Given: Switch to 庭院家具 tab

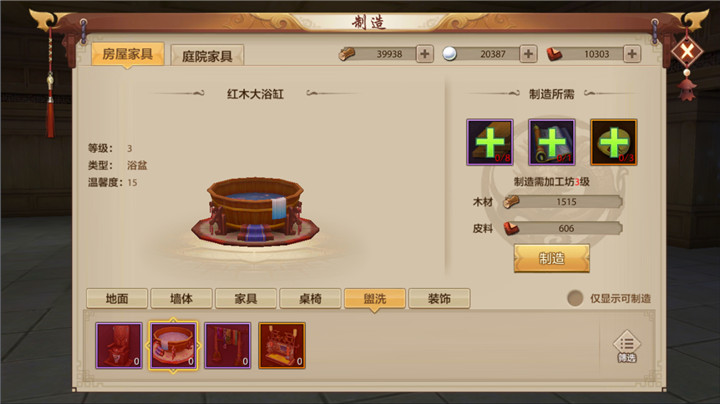Looking at the screenshot, I should point(207,56).
